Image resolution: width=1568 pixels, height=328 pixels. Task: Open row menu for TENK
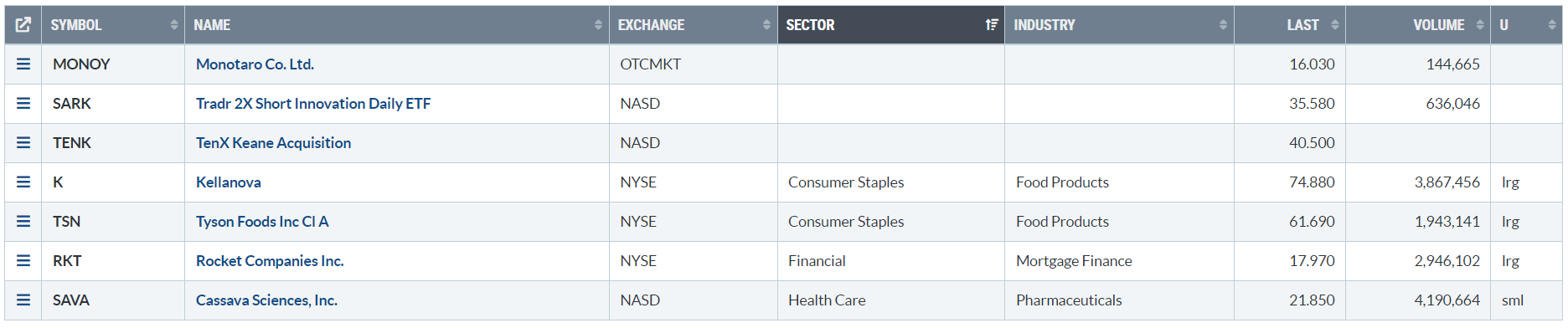(23, 143)
